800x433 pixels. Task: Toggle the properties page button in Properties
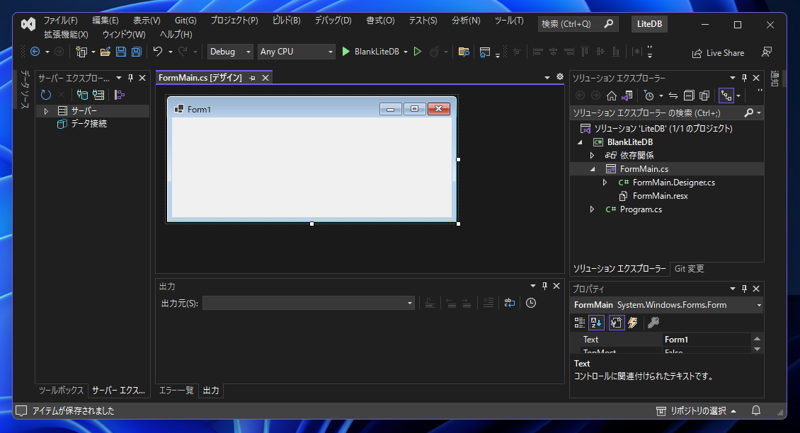coord(616,322)
